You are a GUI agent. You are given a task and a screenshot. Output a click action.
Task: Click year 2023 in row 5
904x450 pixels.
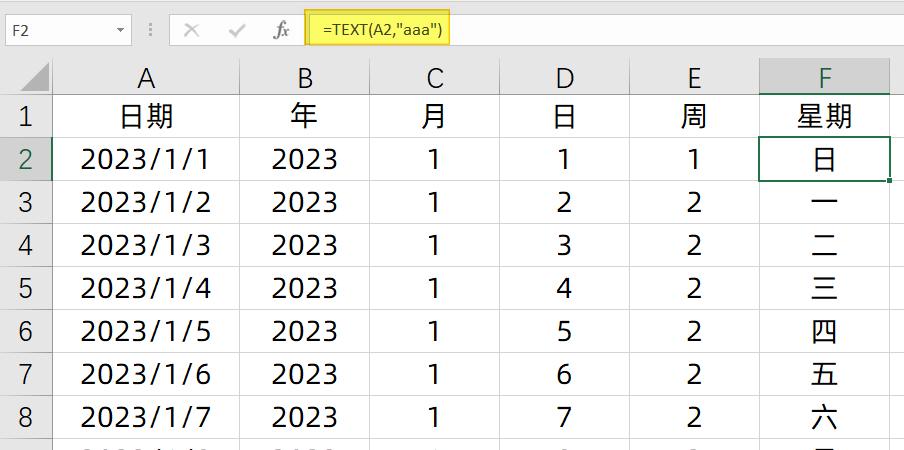[x=304, y=288]
